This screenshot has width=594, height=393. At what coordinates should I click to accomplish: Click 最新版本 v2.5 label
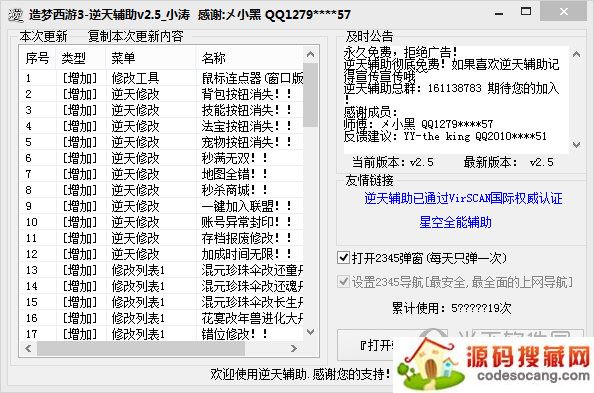coord(508,162)
